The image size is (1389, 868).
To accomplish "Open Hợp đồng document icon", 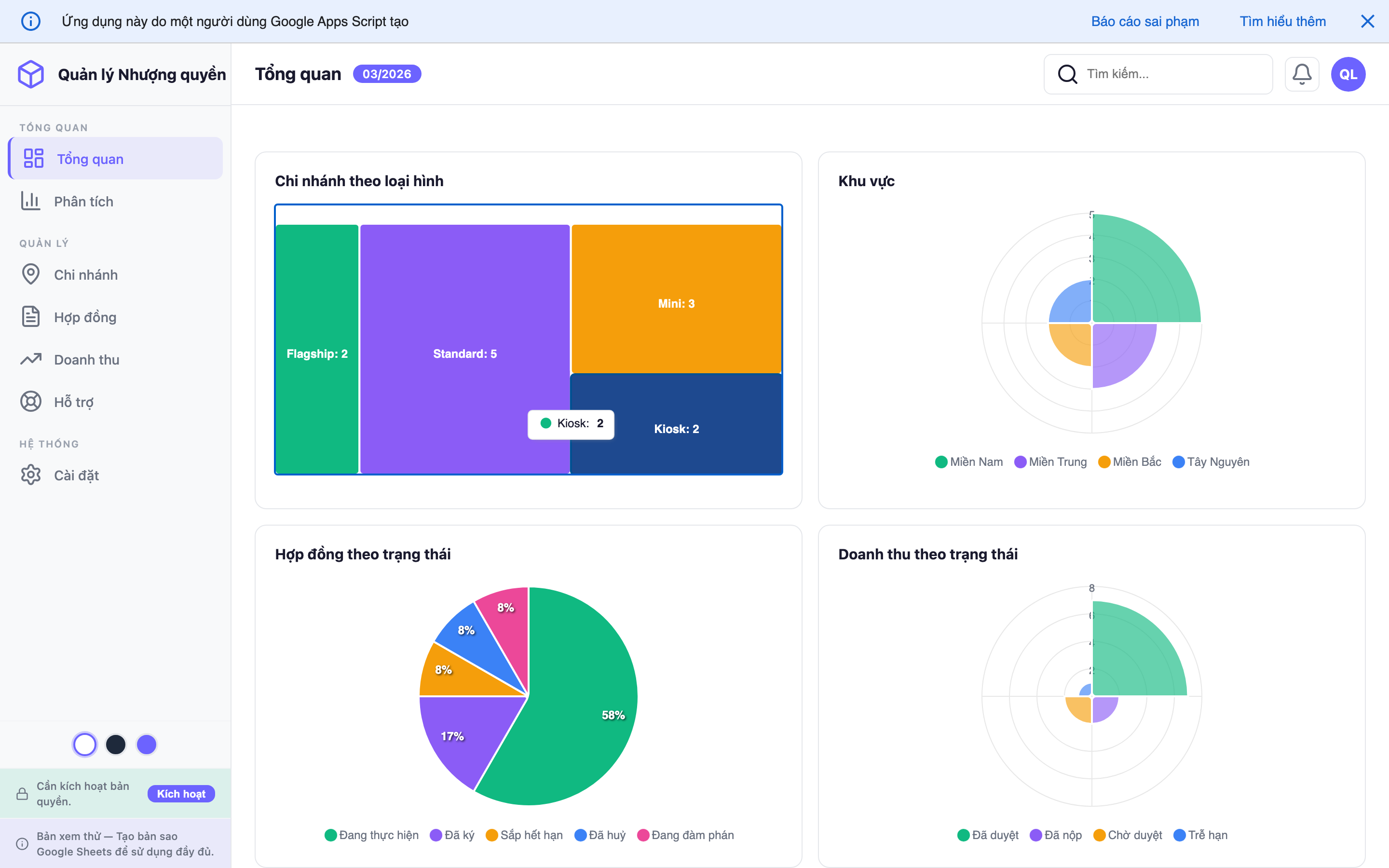I will click(30, 317).
